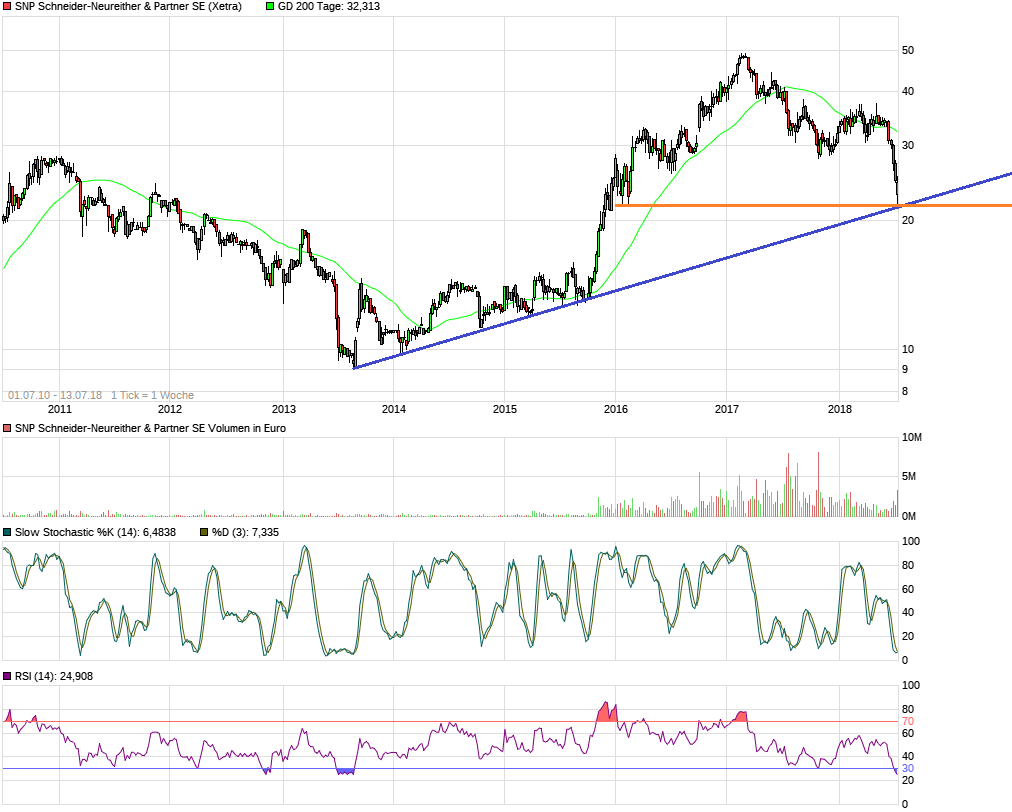This screenshot has width=1012, height=812.
Task: Click the price axis value 9
Action: [905, 370]
